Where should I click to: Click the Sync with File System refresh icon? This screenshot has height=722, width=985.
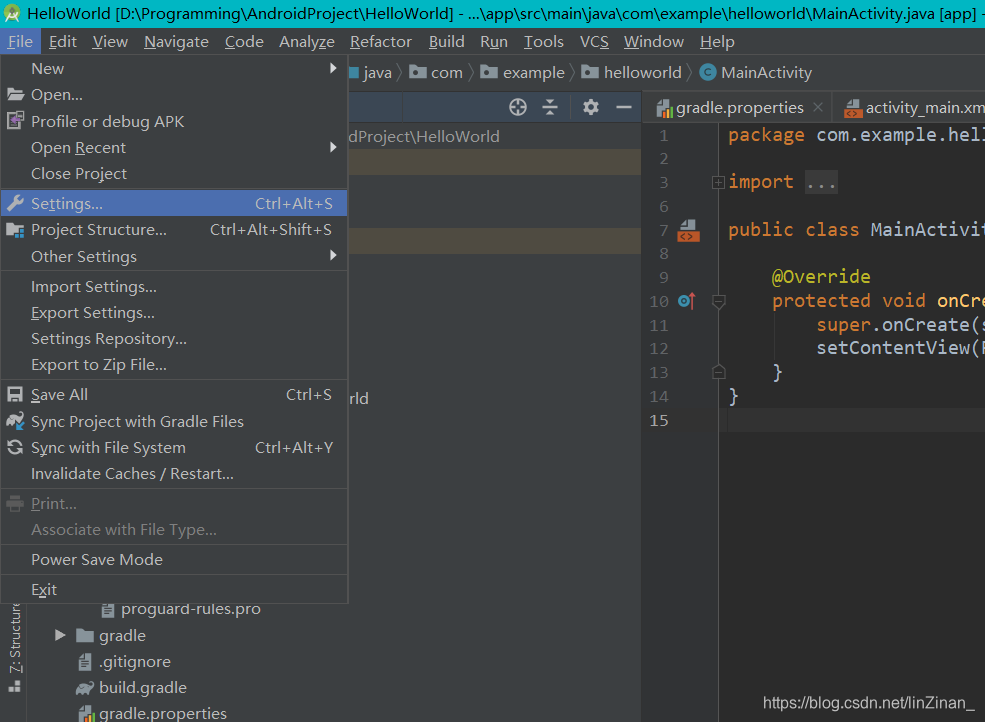point(15,447)
